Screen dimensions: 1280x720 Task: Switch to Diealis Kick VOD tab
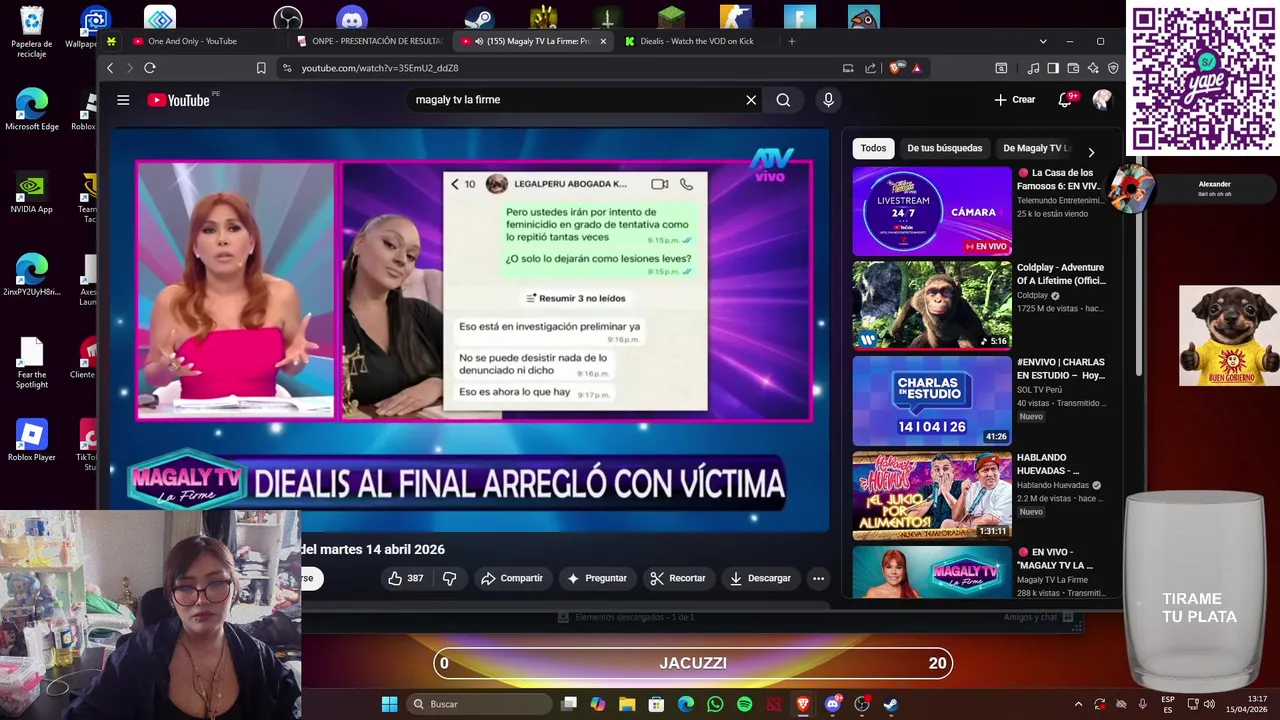tap(697, 41)
